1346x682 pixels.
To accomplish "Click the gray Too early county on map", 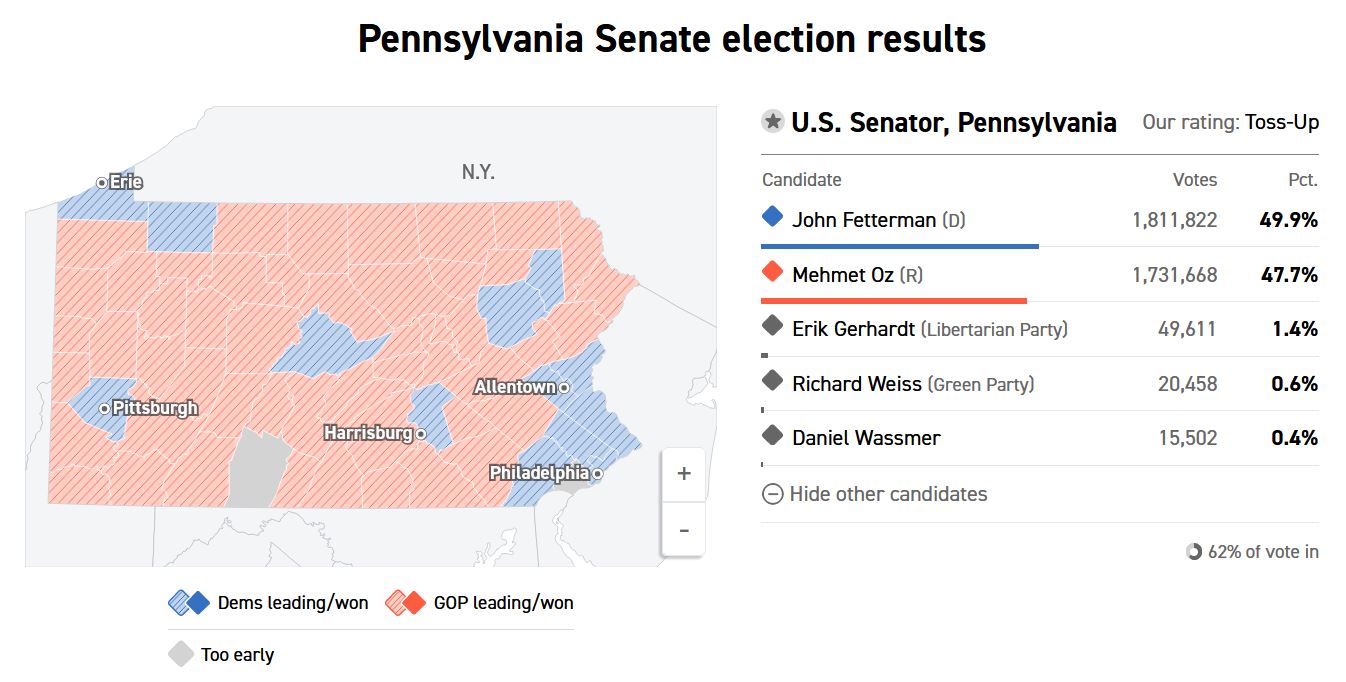I will 259,469.
